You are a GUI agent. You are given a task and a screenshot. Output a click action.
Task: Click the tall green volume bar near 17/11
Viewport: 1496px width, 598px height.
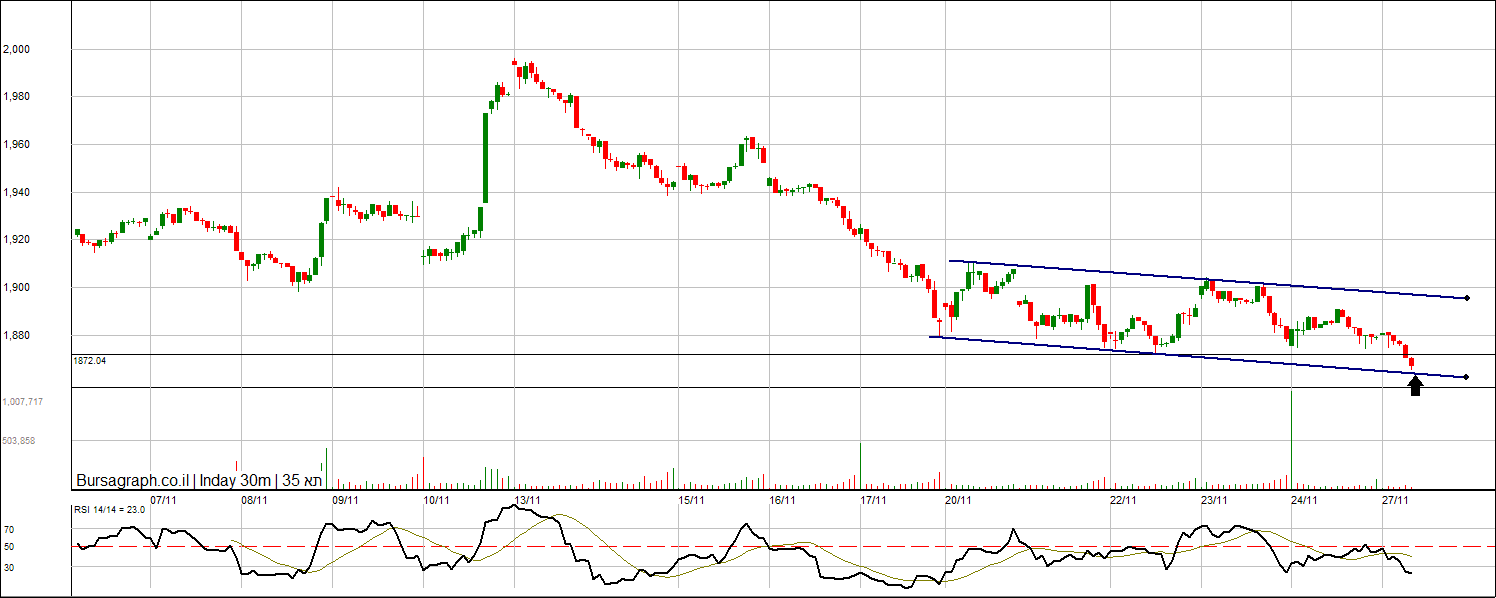860,465
